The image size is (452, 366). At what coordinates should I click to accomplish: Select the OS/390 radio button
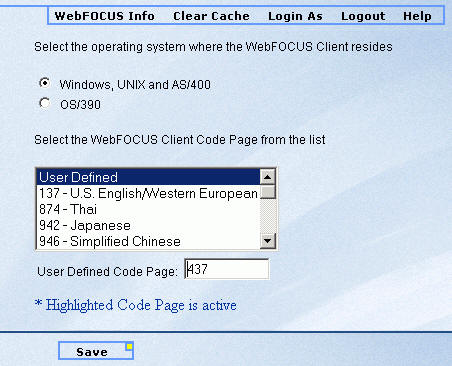coord(45,103)
